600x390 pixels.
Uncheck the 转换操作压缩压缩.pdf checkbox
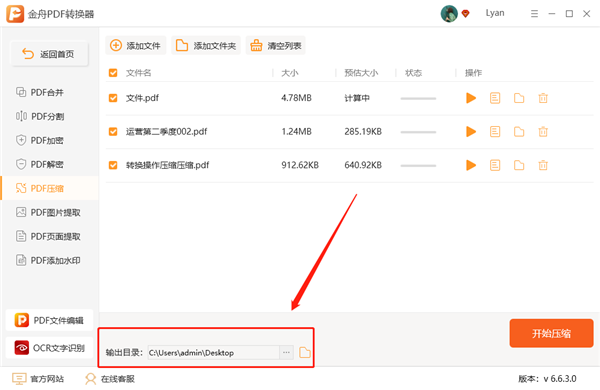(x=113, y=165)
